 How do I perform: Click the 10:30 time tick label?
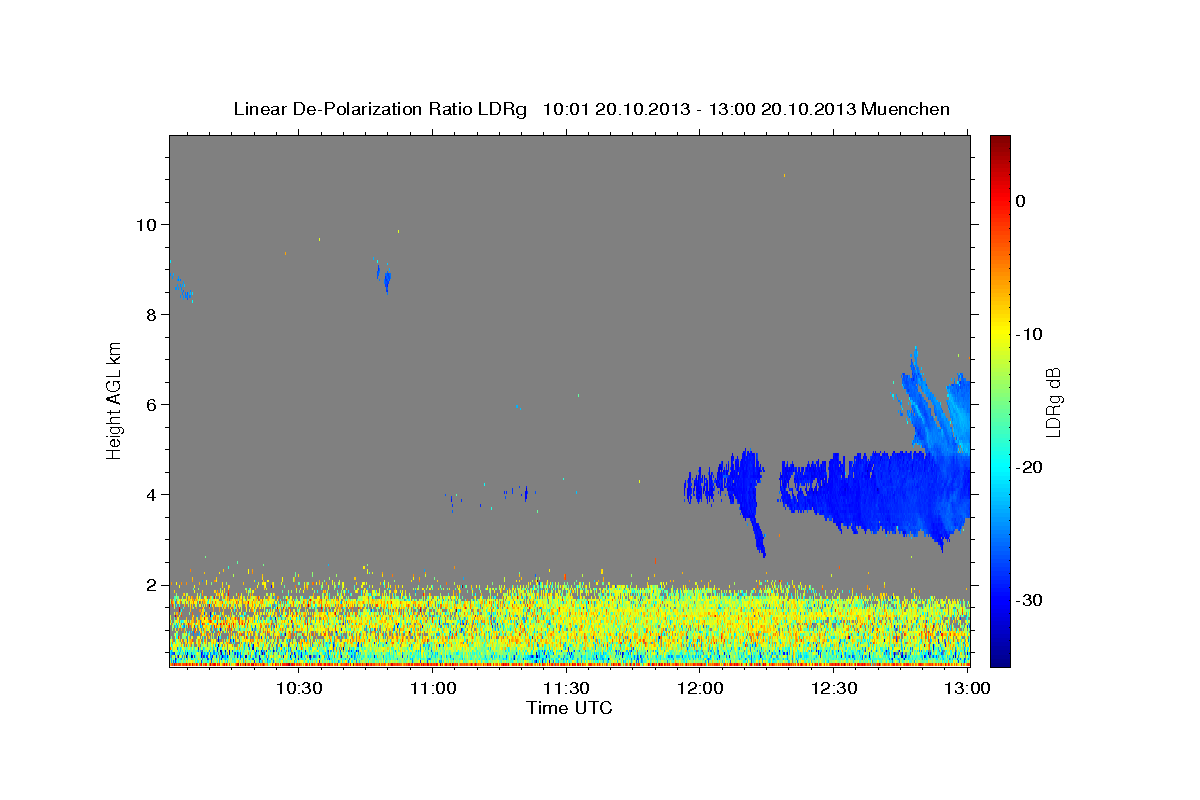click(x=300, y=688)
